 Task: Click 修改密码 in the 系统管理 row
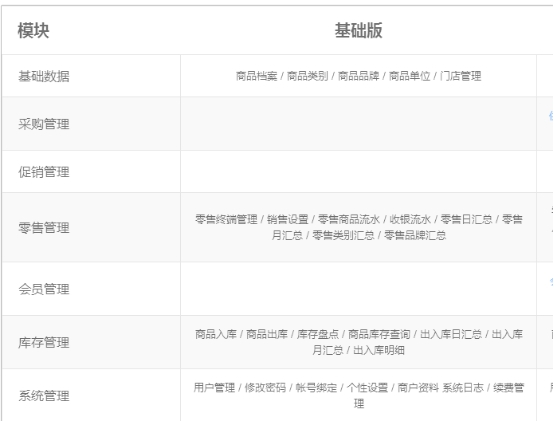tap(265, 388)
